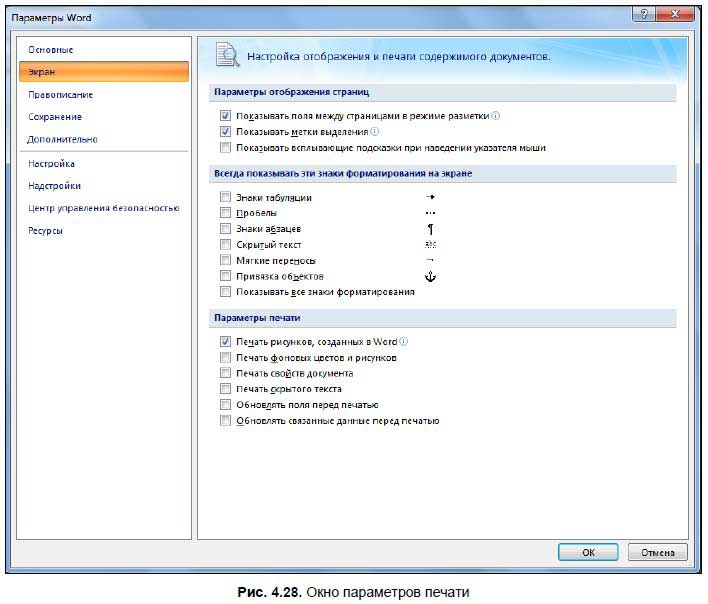Click info icon after созданных в Word

click(x=404, y=341)
